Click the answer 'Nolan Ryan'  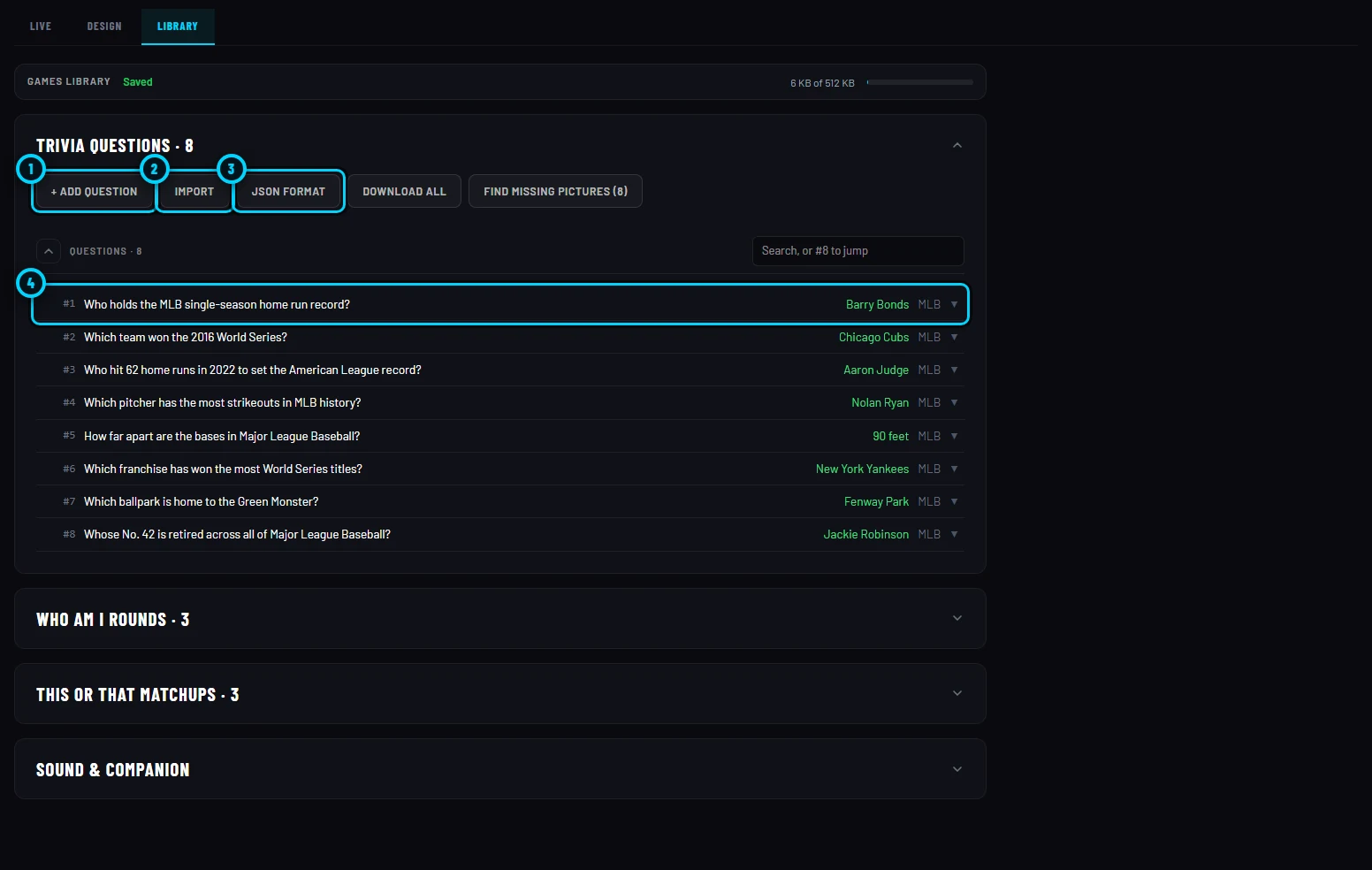[880, 403]
